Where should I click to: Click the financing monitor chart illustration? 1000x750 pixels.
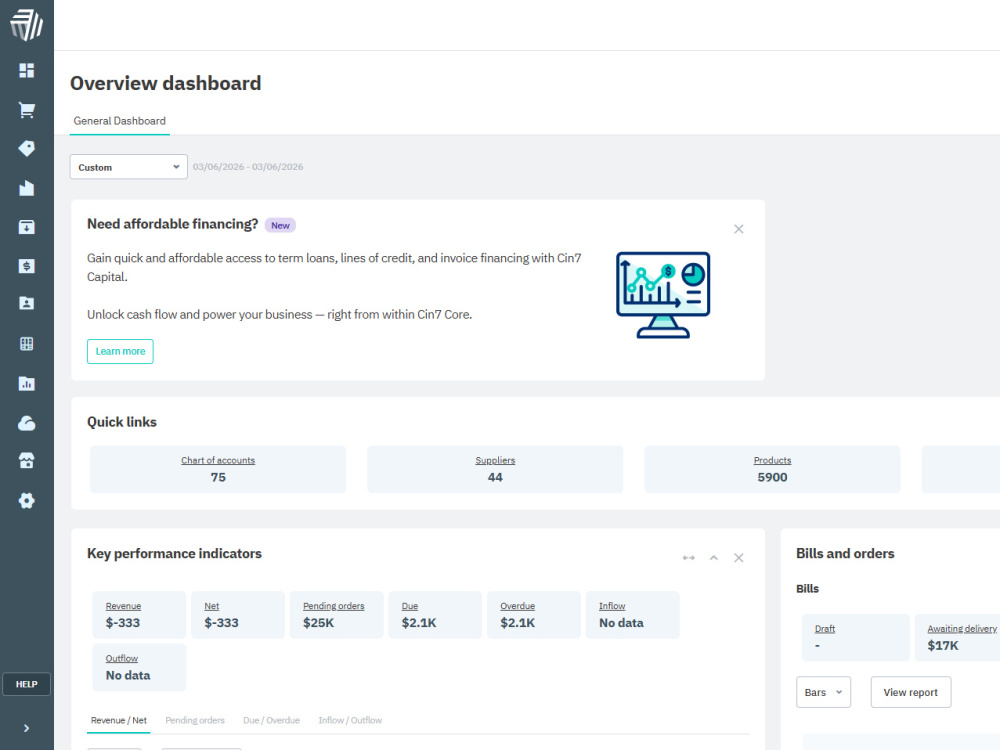pyautogui.click(x=663, y=295)
